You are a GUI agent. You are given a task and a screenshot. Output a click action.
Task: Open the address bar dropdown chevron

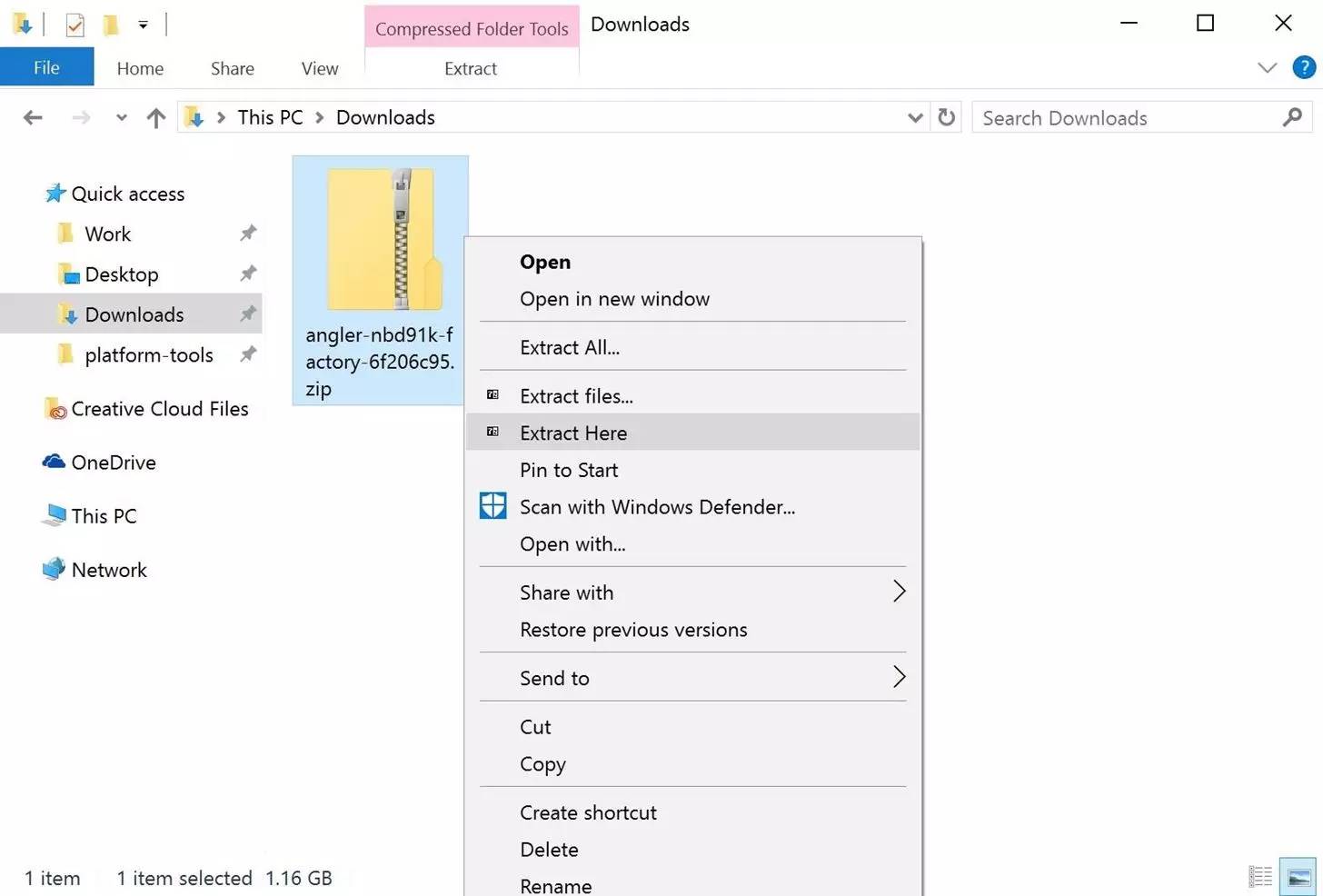(915, 117)
